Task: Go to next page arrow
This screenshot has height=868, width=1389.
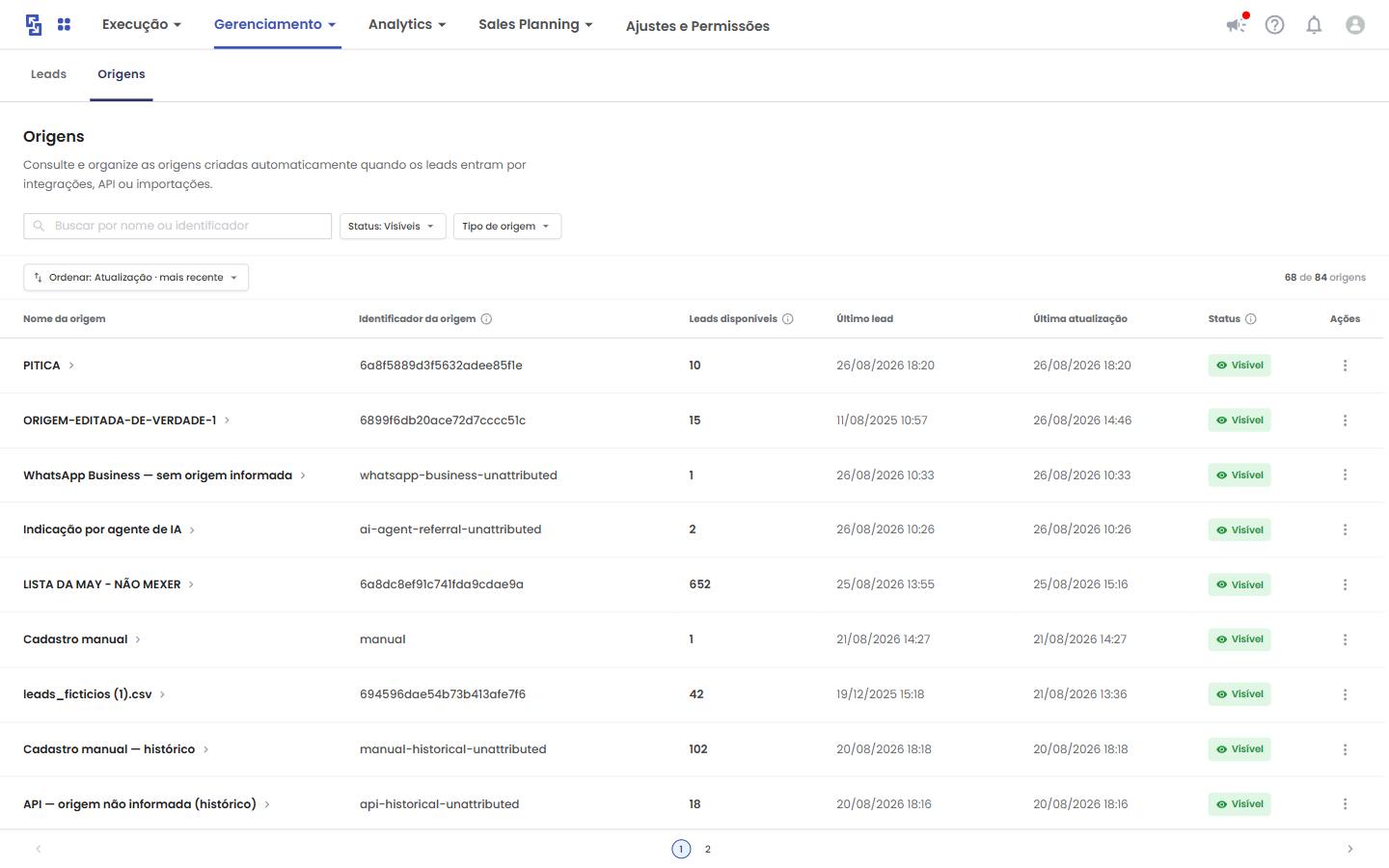Action: [1349, 849]
